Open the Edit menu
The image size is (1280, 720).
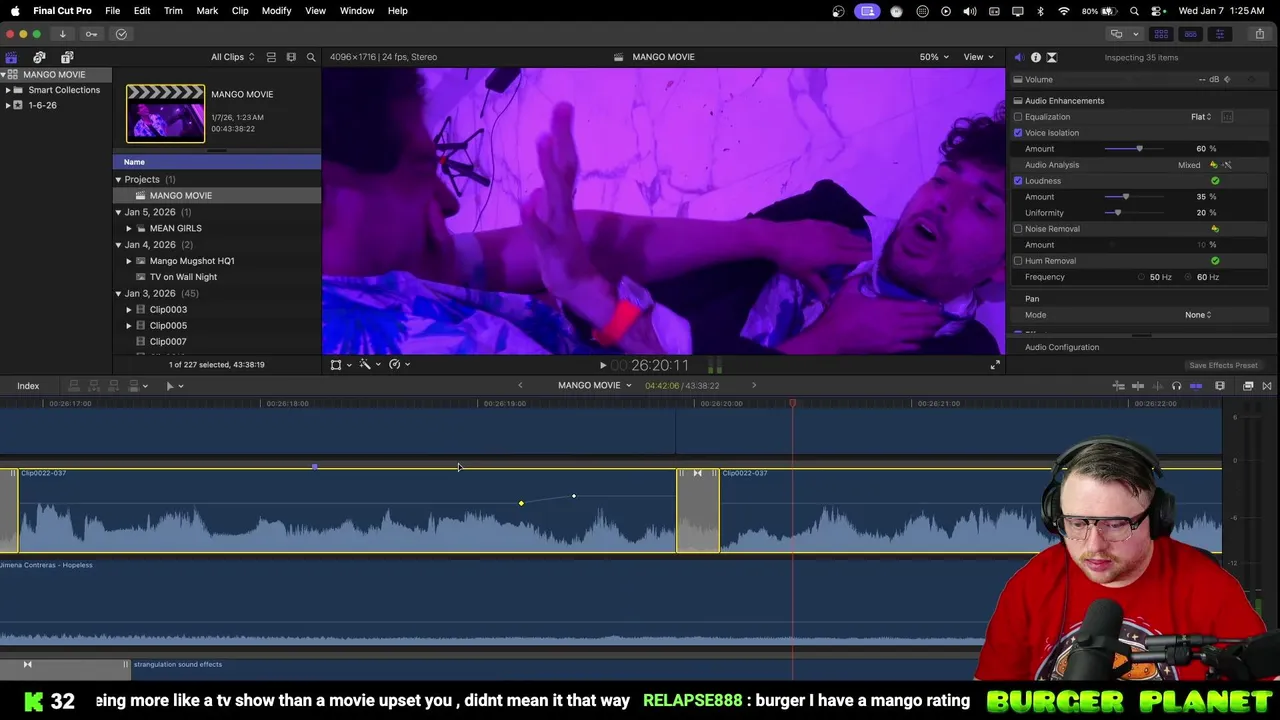(142, 11)
